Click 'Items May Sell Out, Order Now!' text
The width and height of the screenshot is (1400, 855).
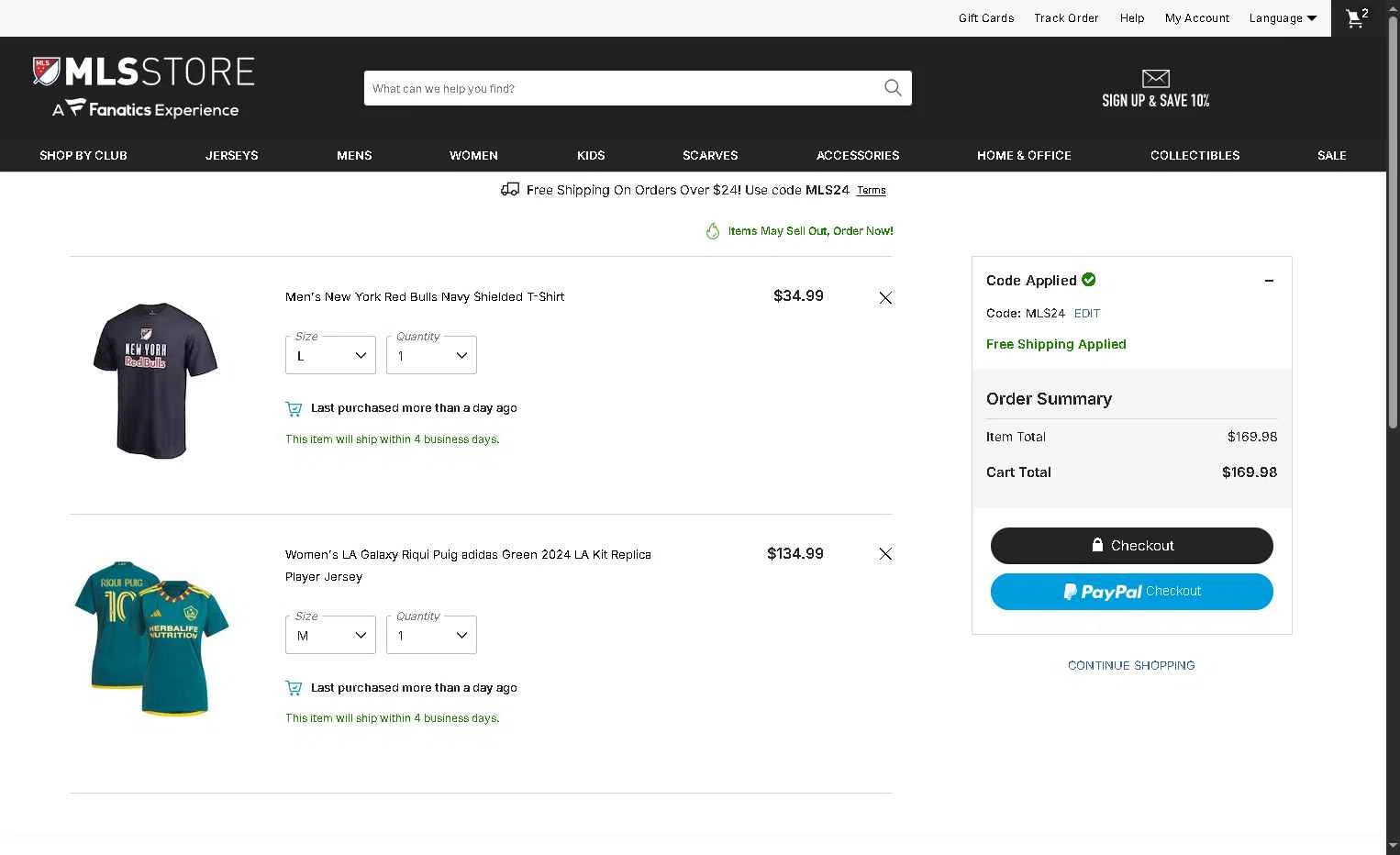click(x=811, y=231)
